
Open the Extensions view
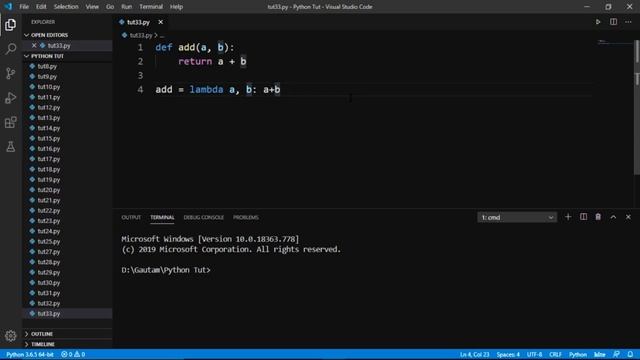click(11, 122)
